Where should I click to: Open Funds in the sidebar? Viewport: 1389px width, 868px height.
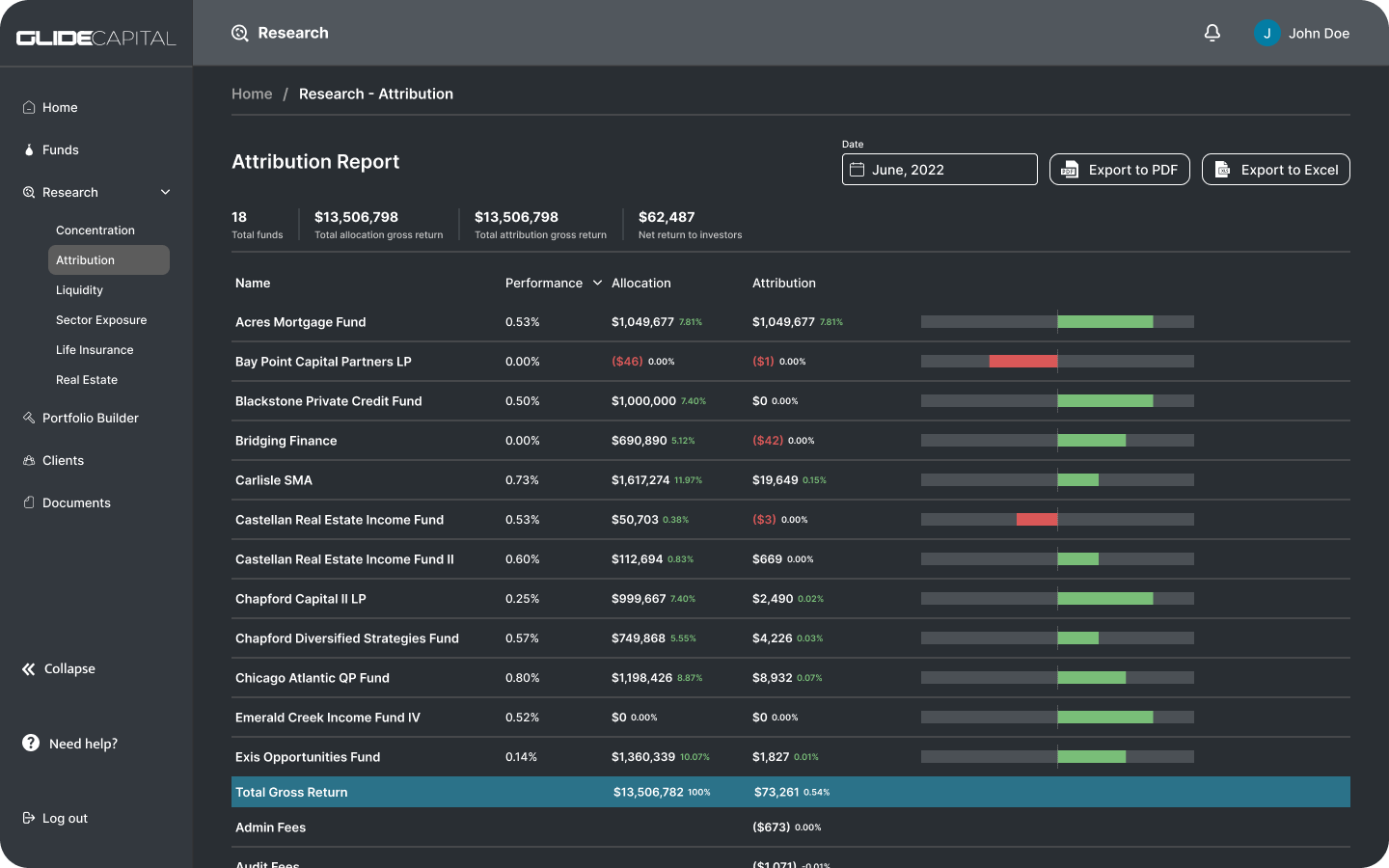(61, 149)
